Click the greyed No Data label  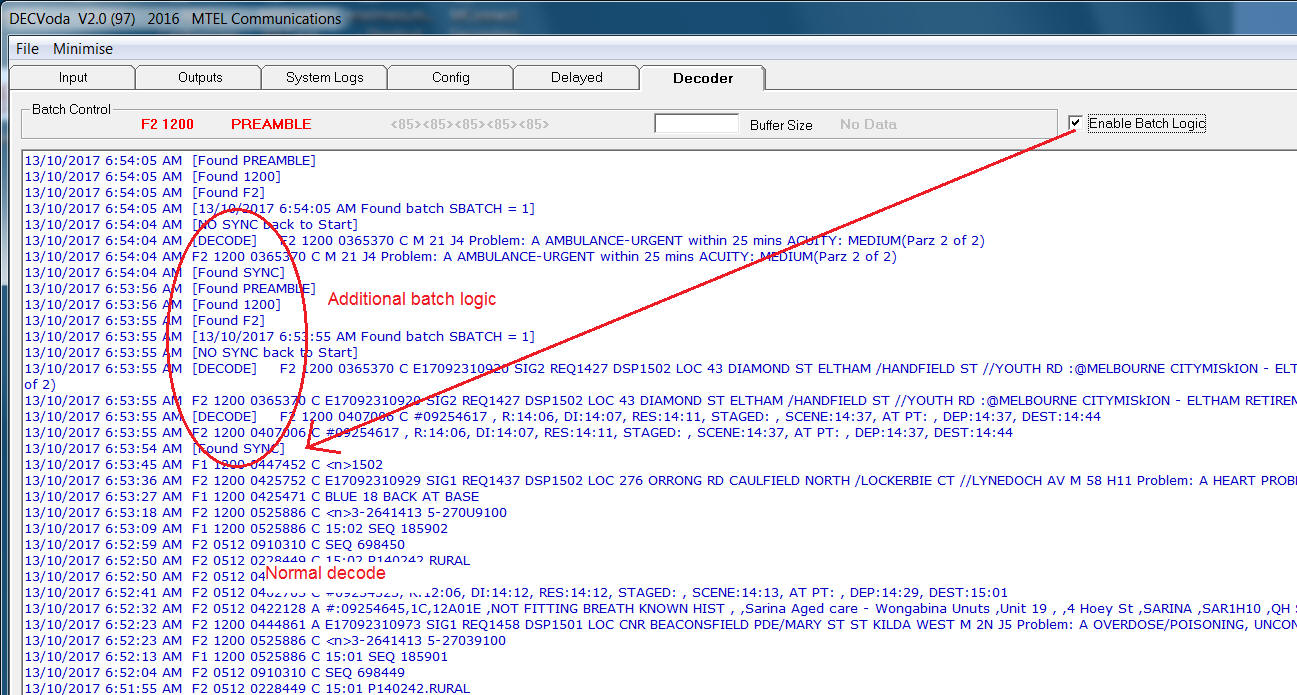tap(868, 125)
